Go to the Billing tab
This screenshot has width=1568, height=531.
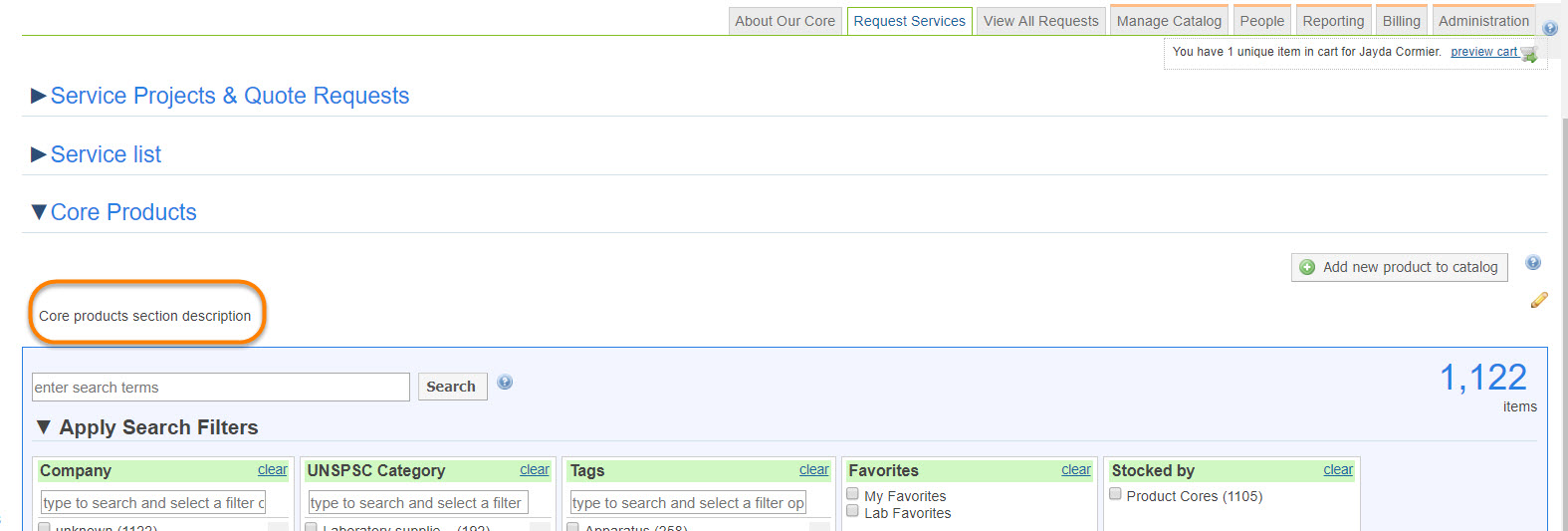pos(1401,21)
